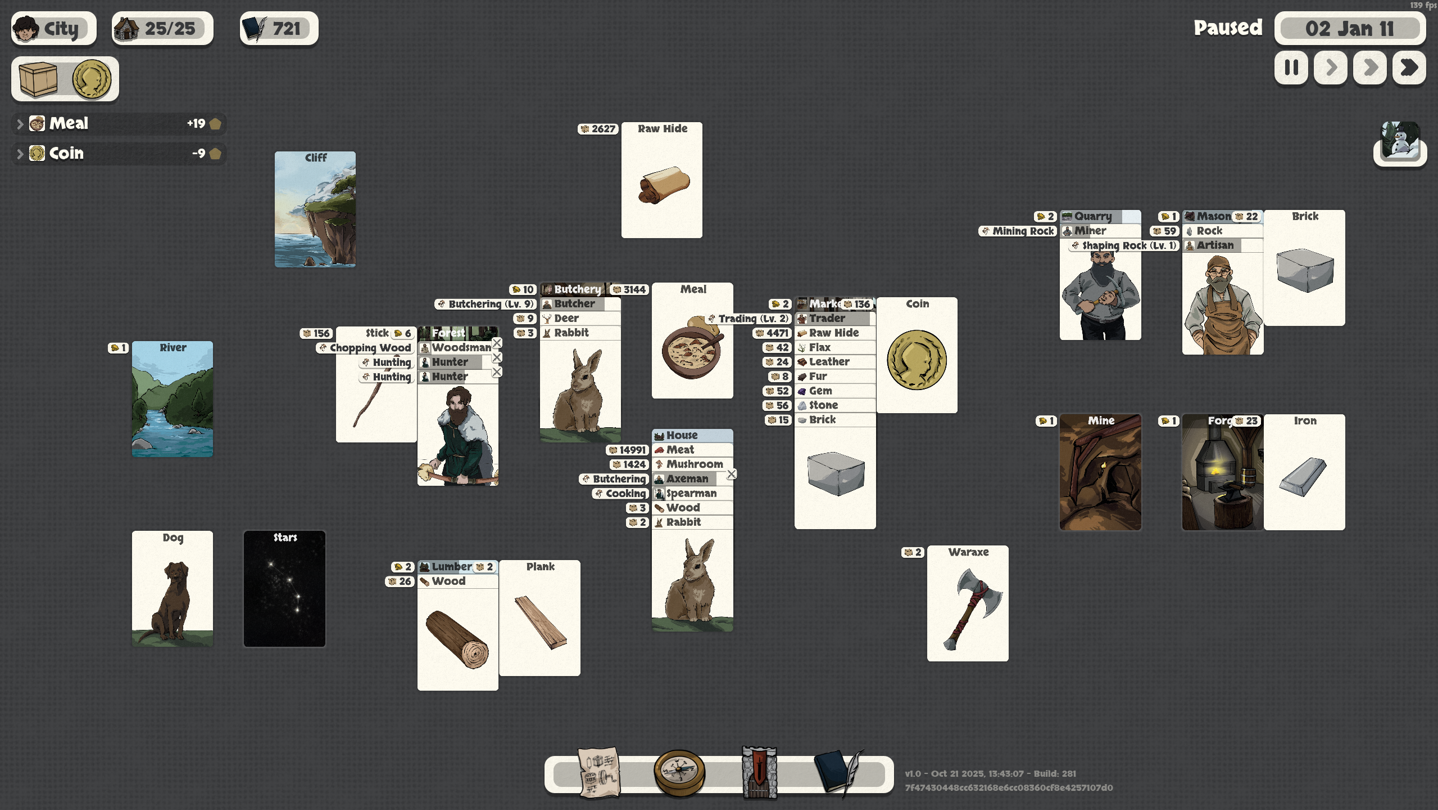Remove the Axeman from the House
The image size is (1438, 810).
click(x=731, y=475)
